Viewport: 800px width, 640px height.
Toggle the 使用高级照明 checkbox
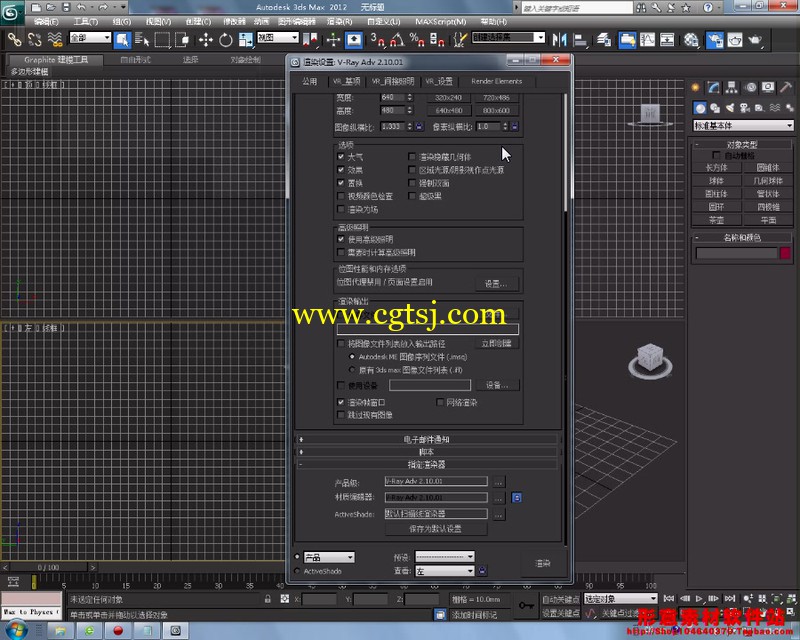point(341,239)
